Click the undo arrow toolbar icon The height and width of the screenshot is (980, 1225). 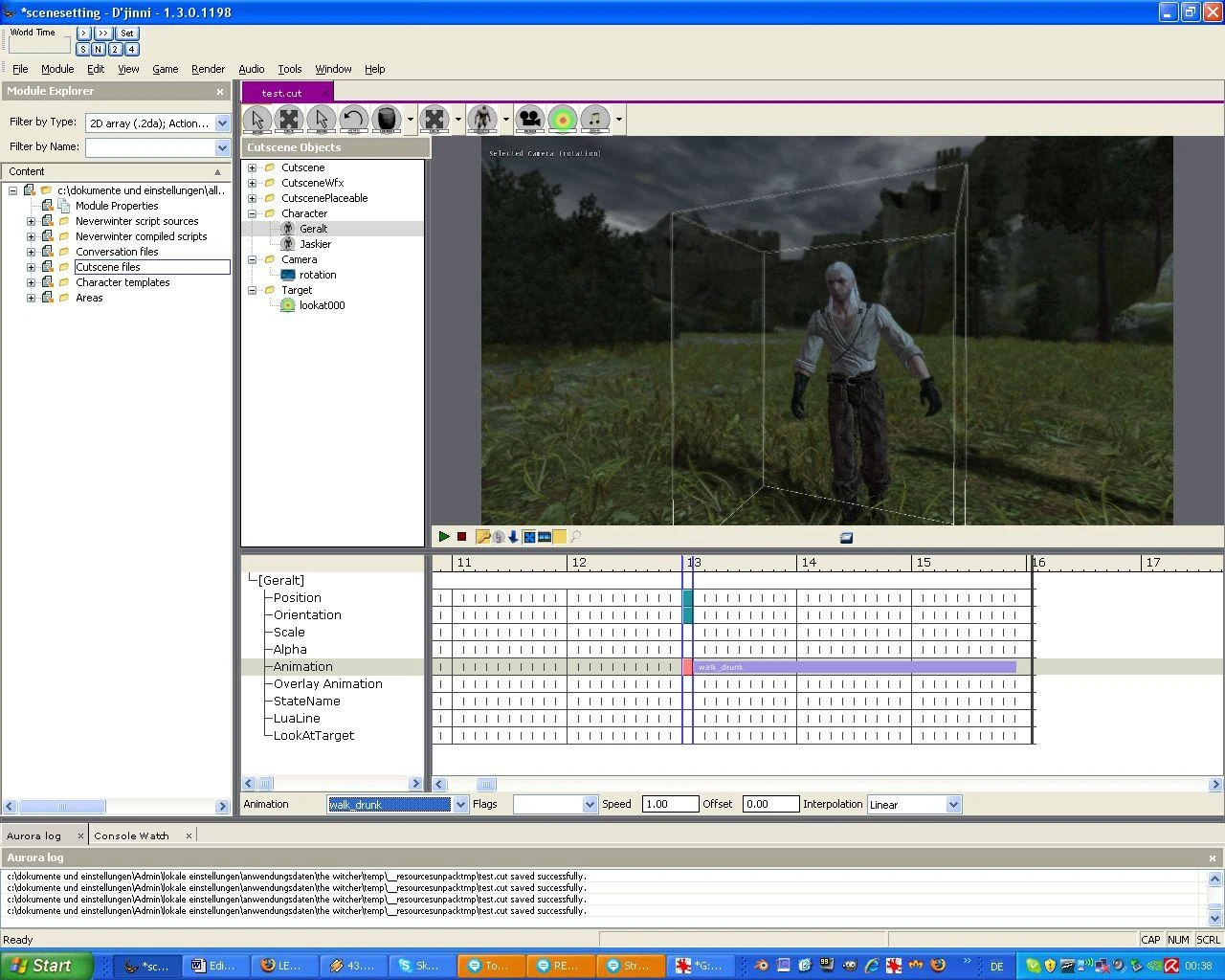coord(353,120)
